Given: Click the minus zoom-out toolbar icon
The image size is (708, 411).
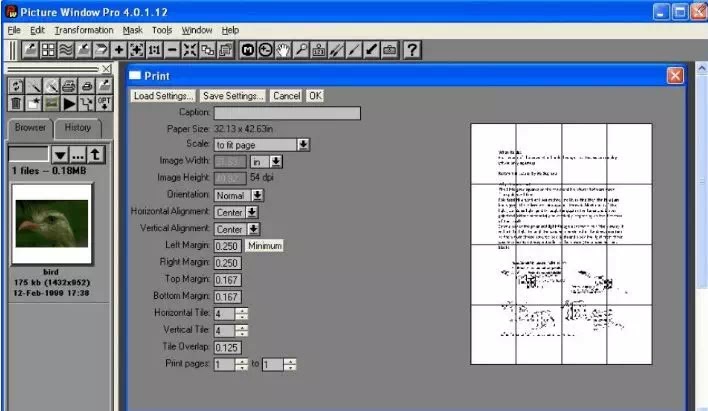Looking at the screenshot, I should click(x=172, y=50).
